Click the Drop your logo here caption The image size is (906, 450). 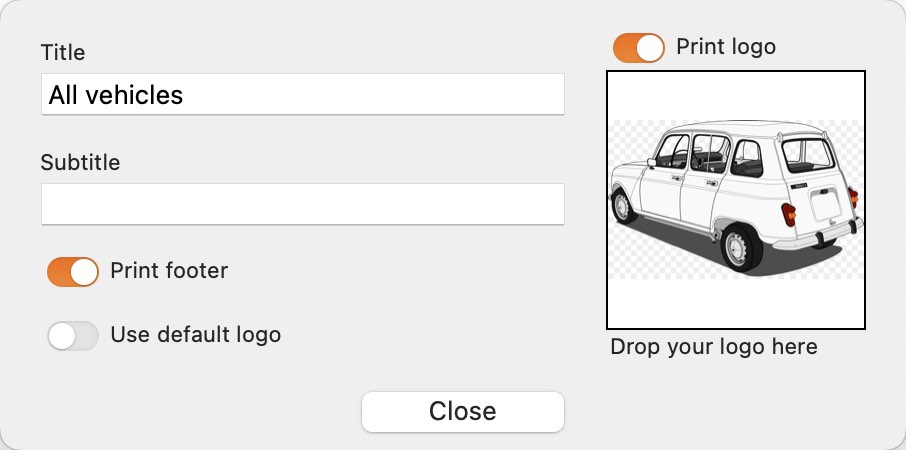(x=714, y=347)
